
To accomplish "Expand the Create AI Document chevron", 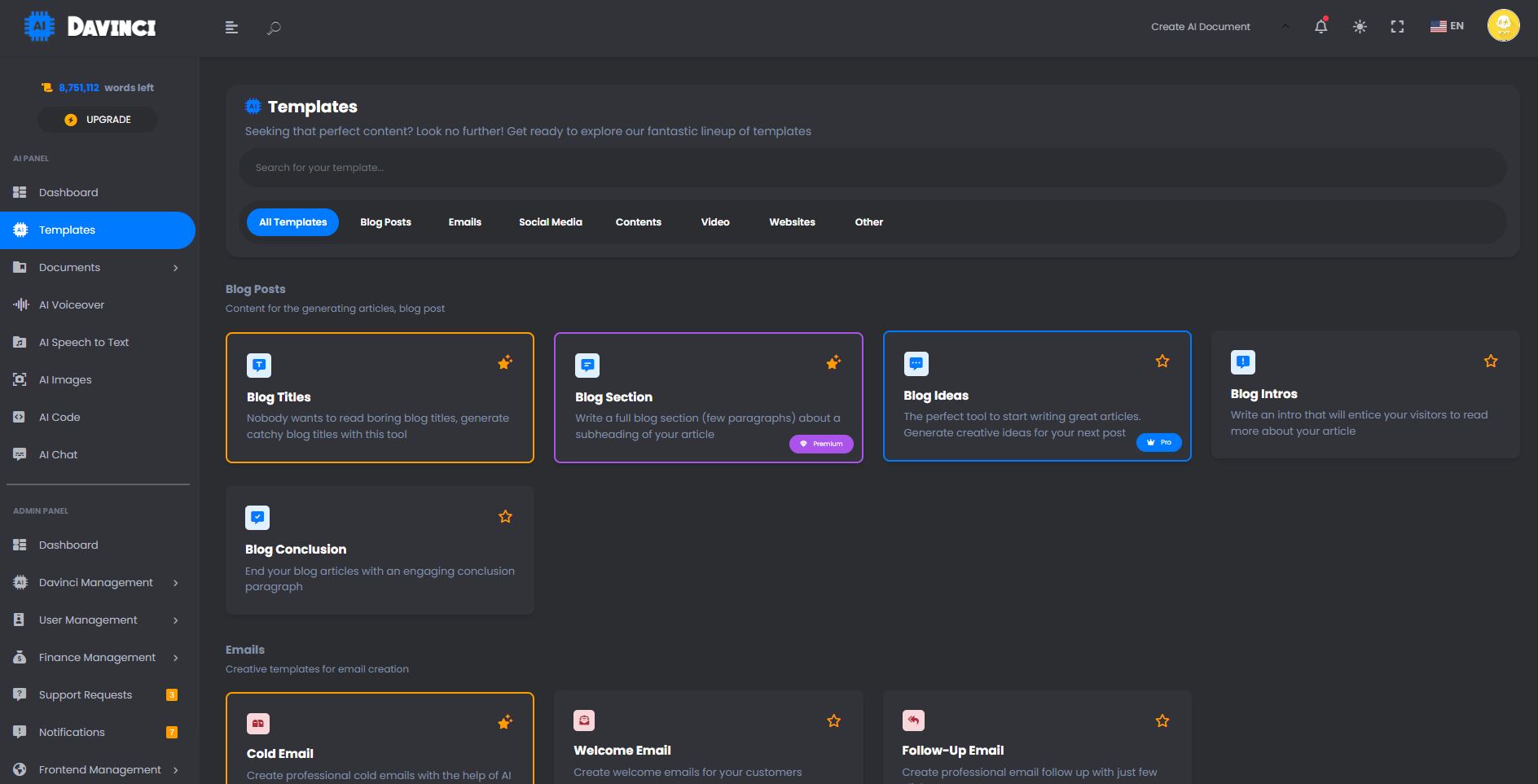I will (x=1285, y=26).
